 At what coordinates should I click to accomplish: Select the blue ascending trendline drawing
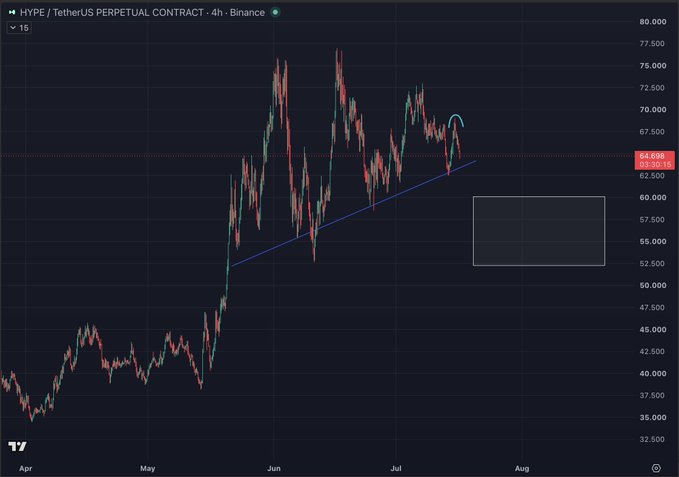tap(353, 213)
